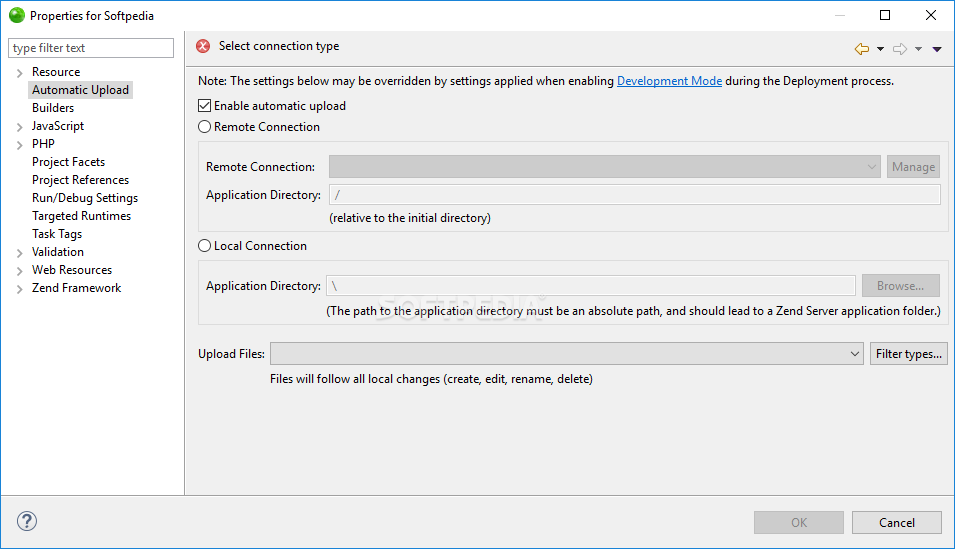Open Run/Debug Settings page
The width and height of the screenshot is (955, 549).
[x=85, y=198]
